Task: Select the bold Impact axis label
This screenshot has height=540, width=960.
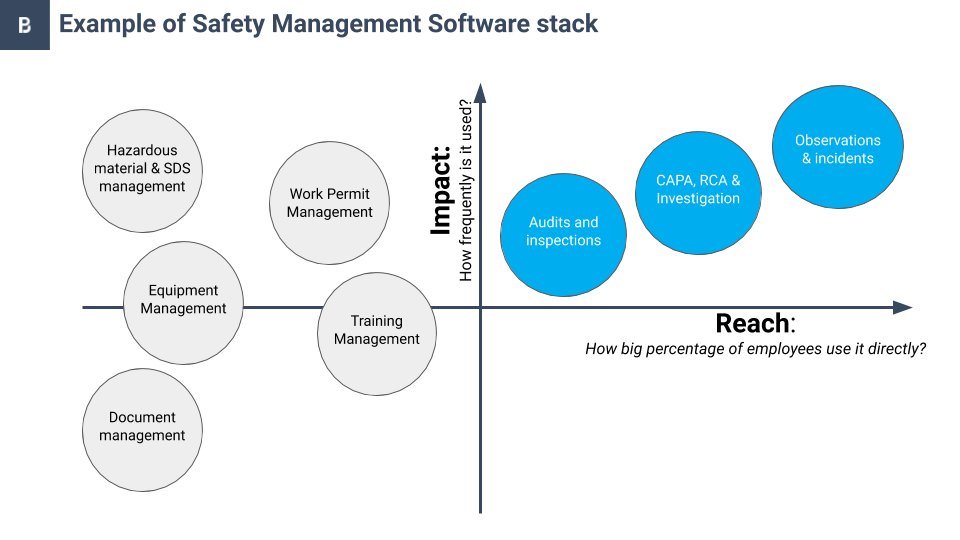Action: 442,191
